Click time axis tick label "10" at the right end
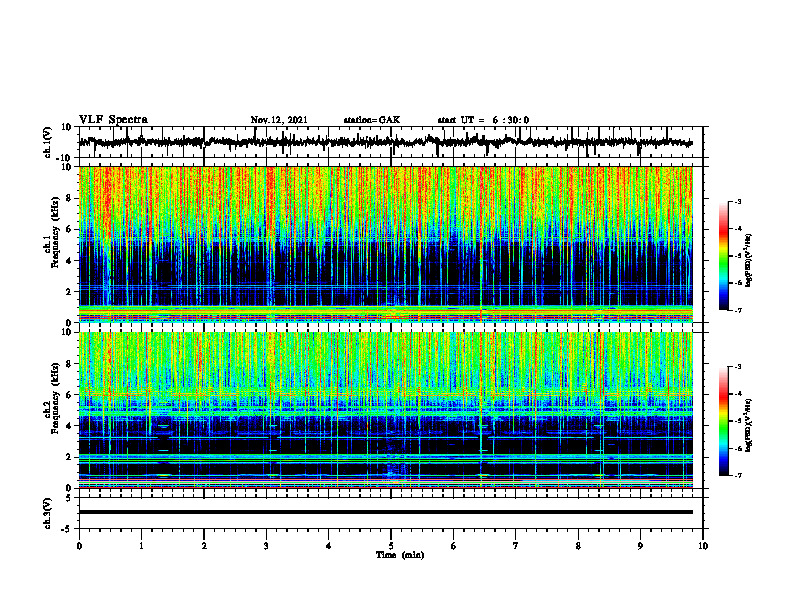Viewport: 792px width, 612px height. 703,546
